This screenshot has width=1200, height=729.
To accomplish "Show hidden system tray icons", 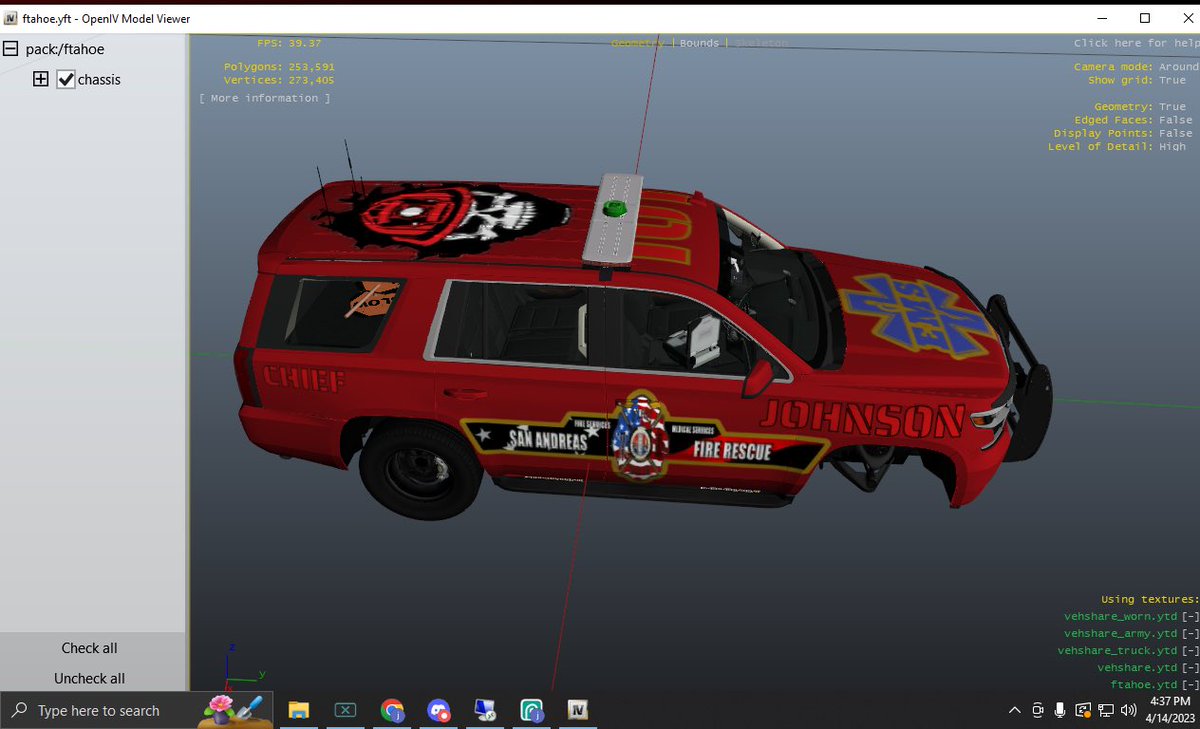I will pyautogui.click(x=1015, y=711).
